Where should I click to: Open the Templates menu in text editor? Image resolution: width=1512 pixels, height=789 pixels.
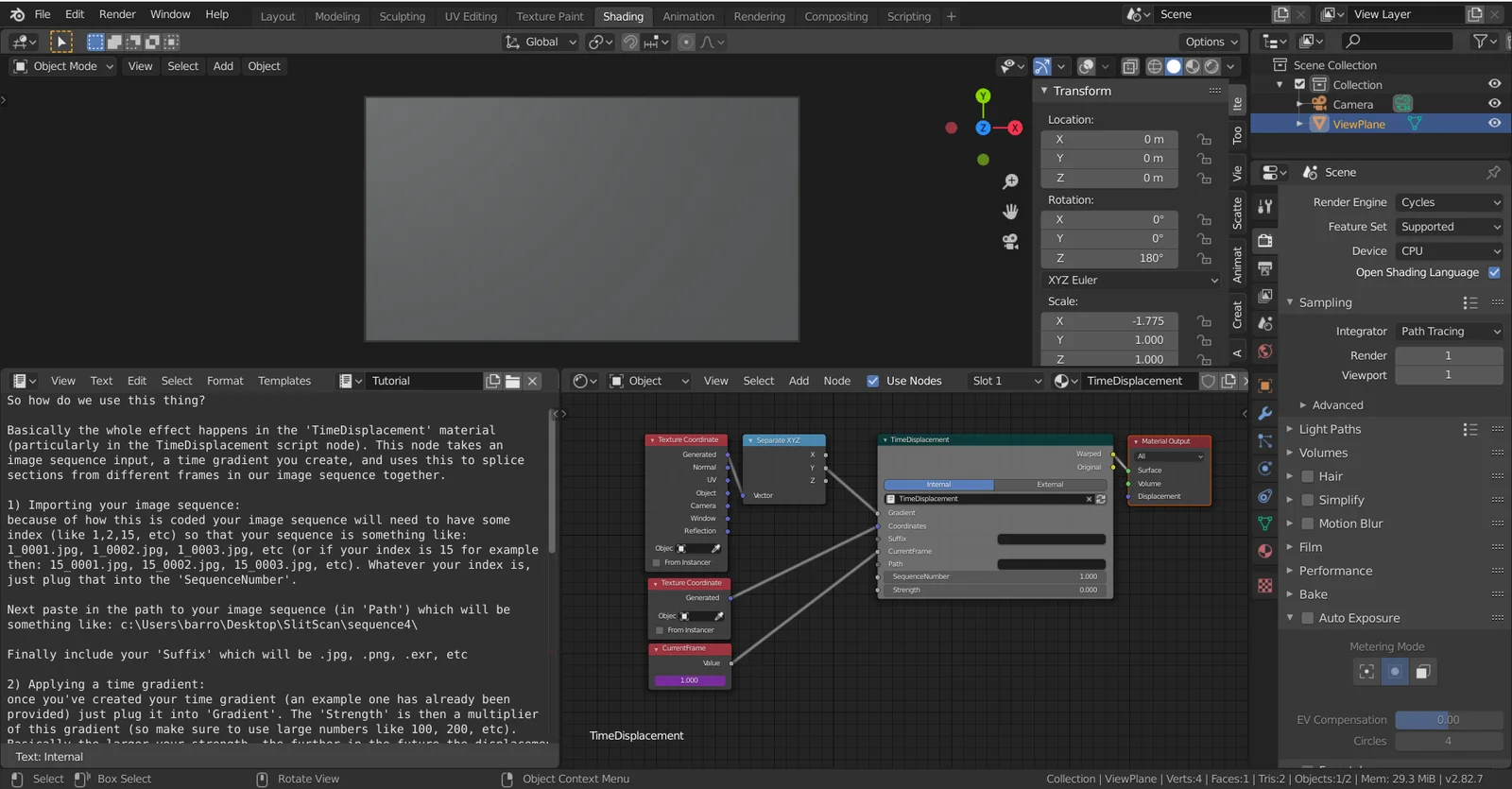click(x=283, y=381)
